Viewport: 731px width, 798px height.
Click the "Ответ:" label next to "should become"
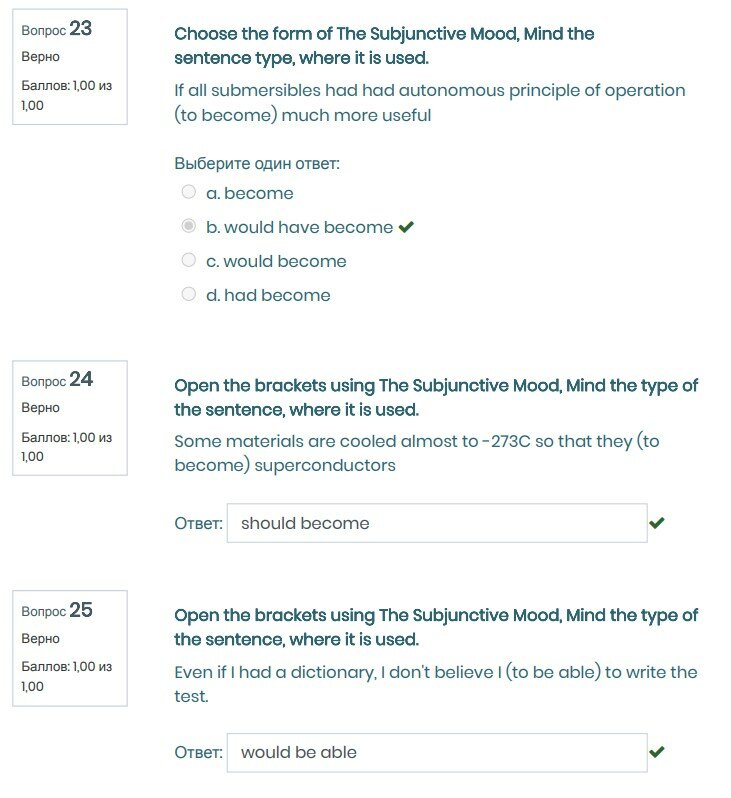click(198, 524)
